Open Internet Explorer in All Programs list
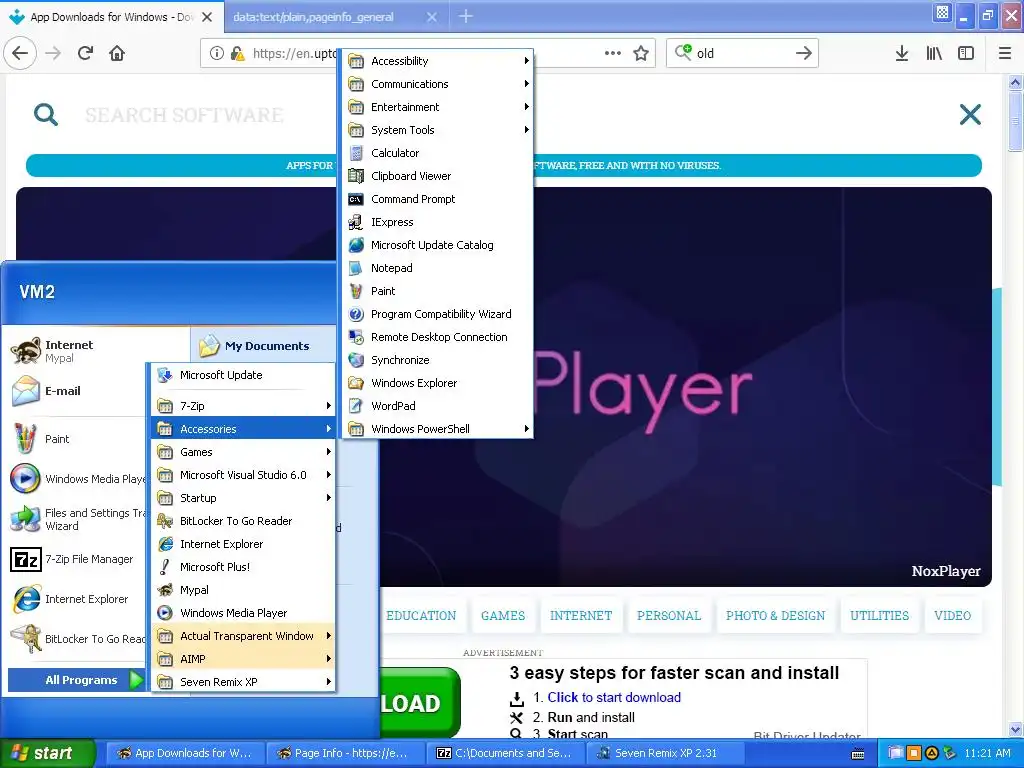 click(x=244, y=543)
